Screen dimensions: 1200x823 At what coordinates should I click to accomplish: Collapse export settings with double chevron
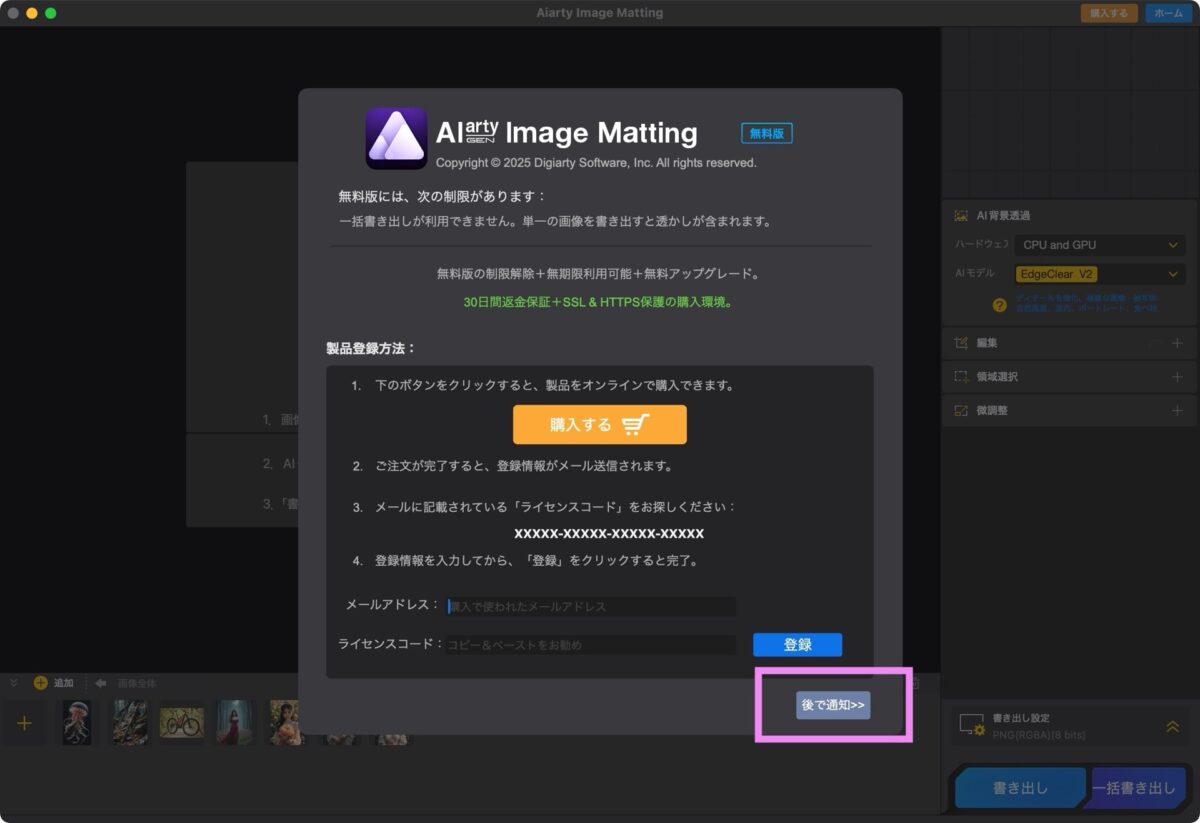pos(1173,727)
